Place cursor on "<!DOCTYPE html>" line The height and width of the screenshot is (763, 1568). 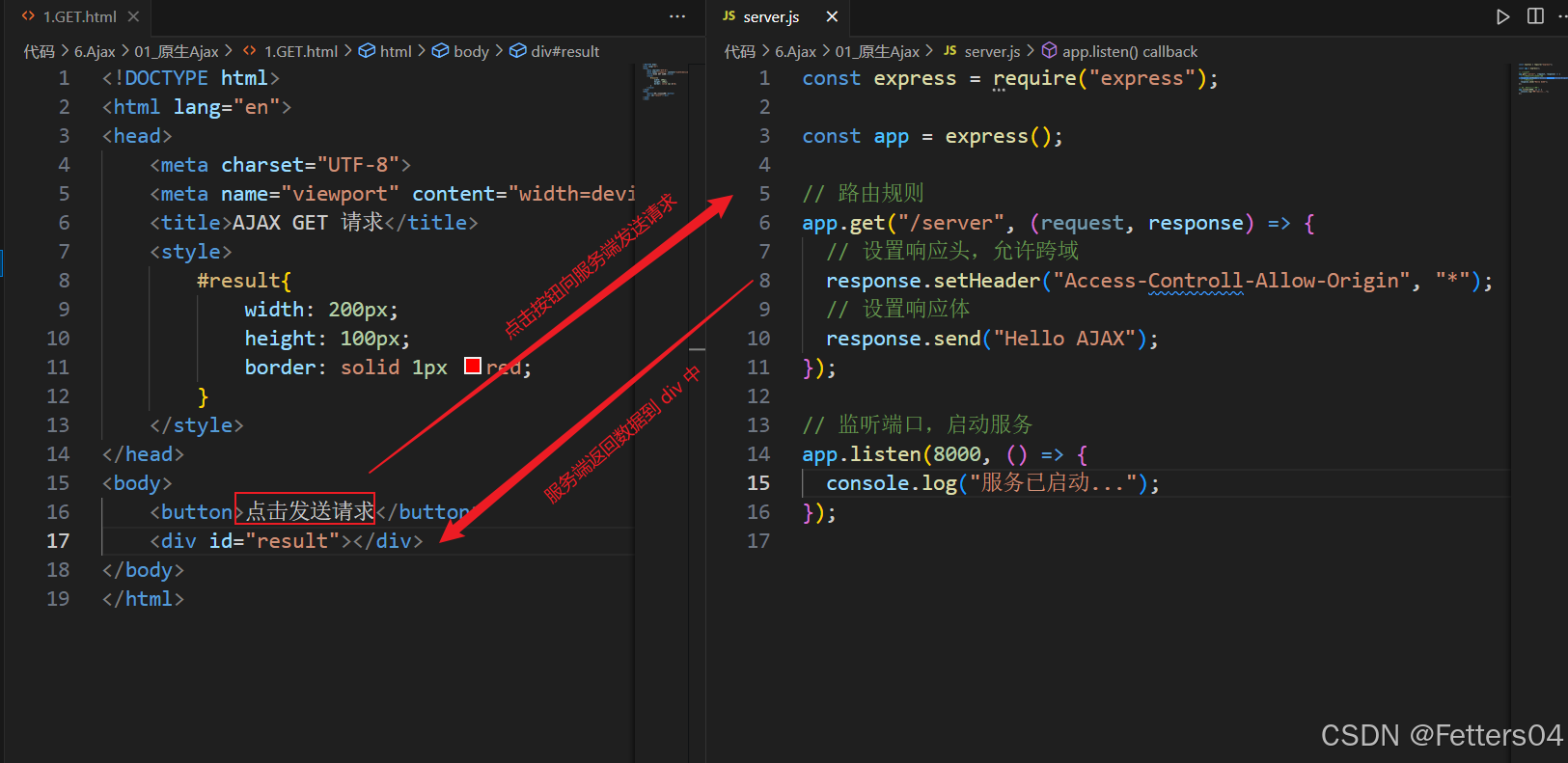(191, 78)
